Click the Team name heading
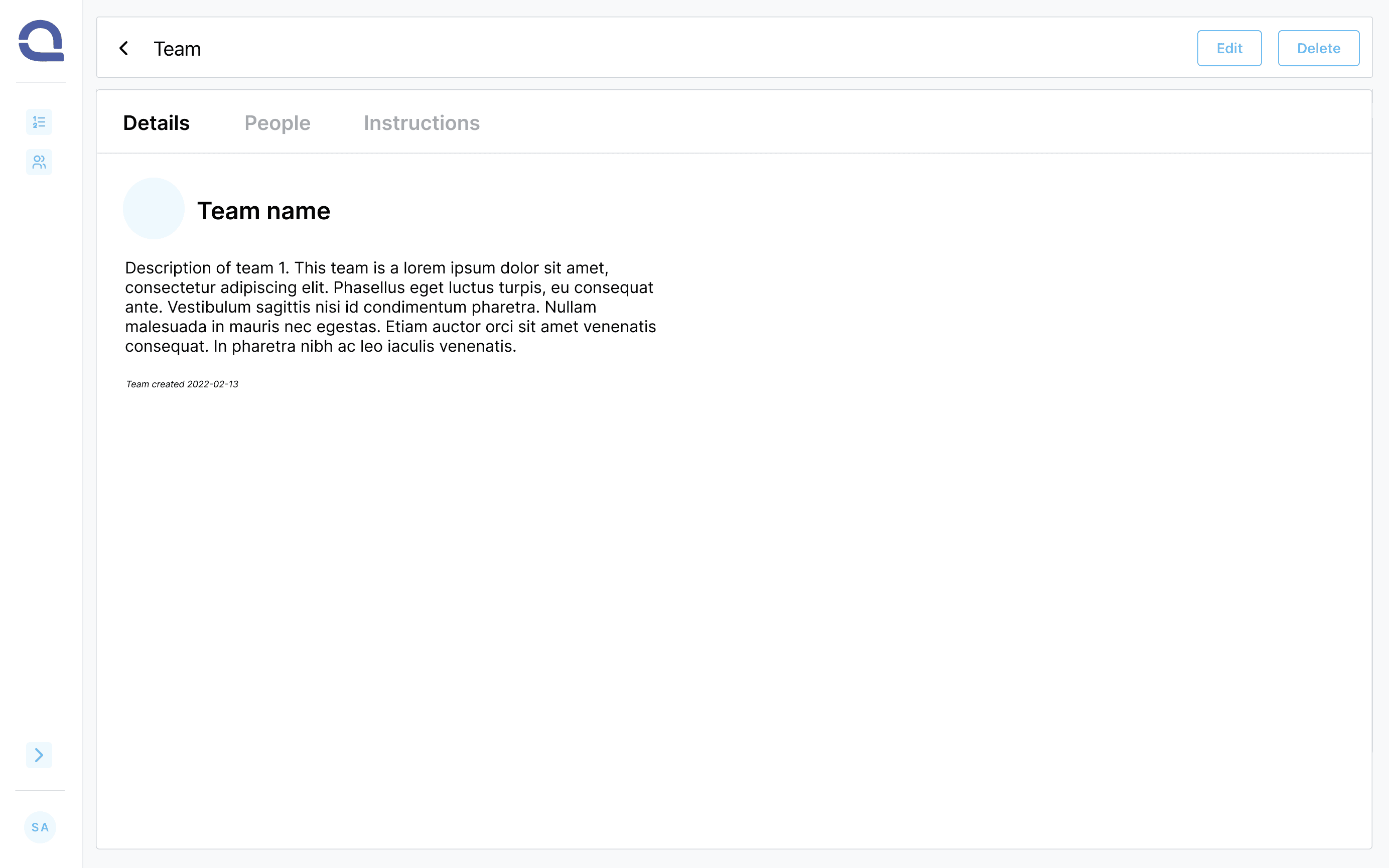The image size is (1389, 868). click(263, 211)
